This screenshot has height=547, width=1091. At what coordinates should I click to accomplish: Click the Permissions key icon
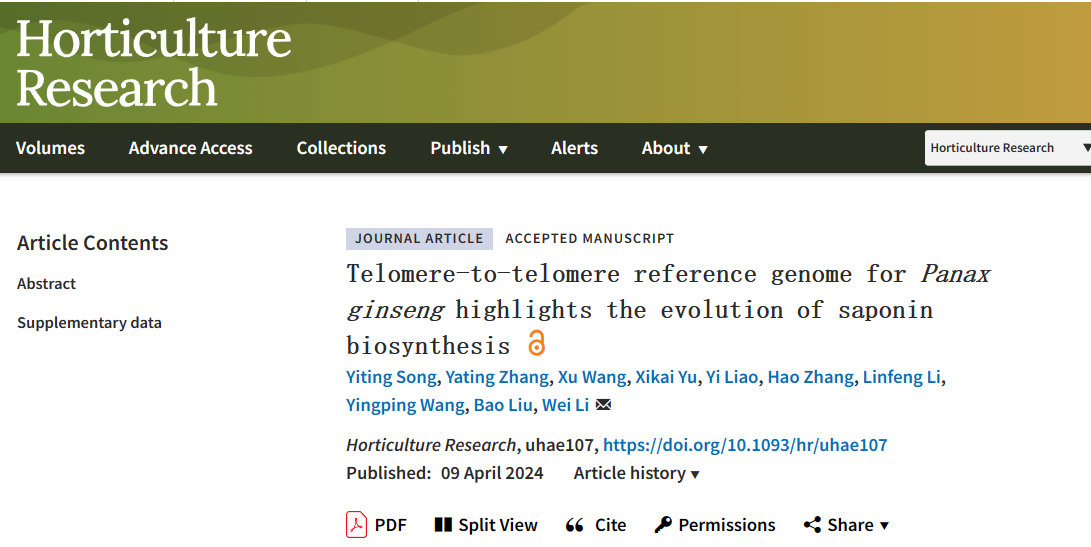[x=663, y=525]
